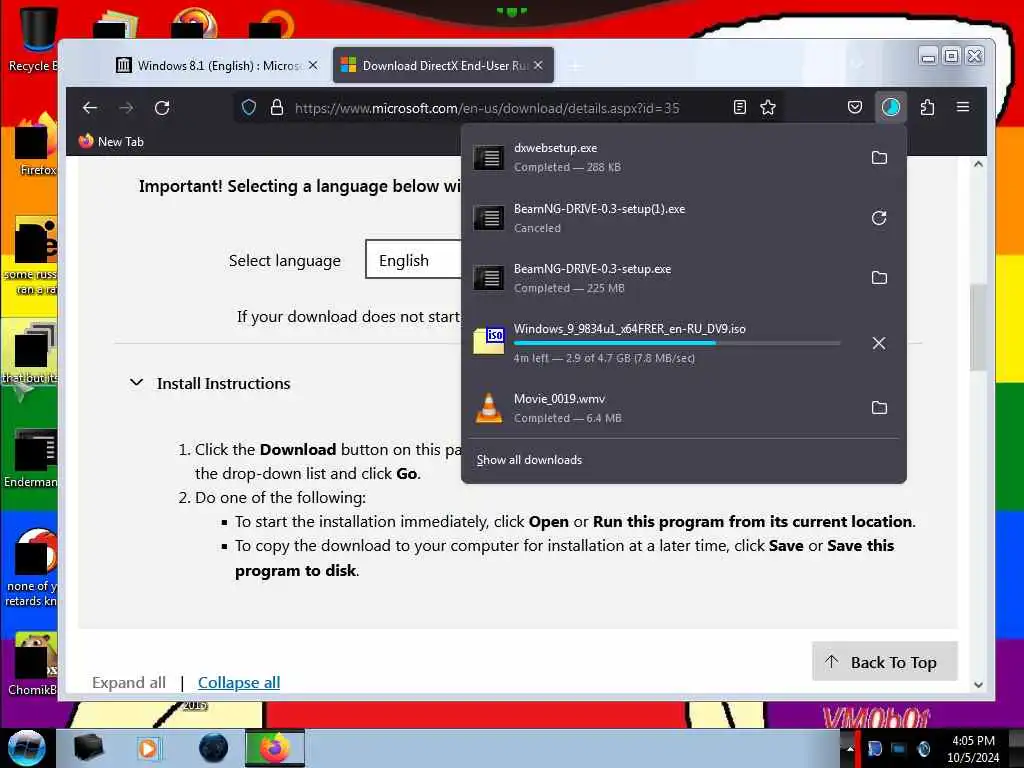Open the Windows ISO file entry icon

[x=488, y=340]
